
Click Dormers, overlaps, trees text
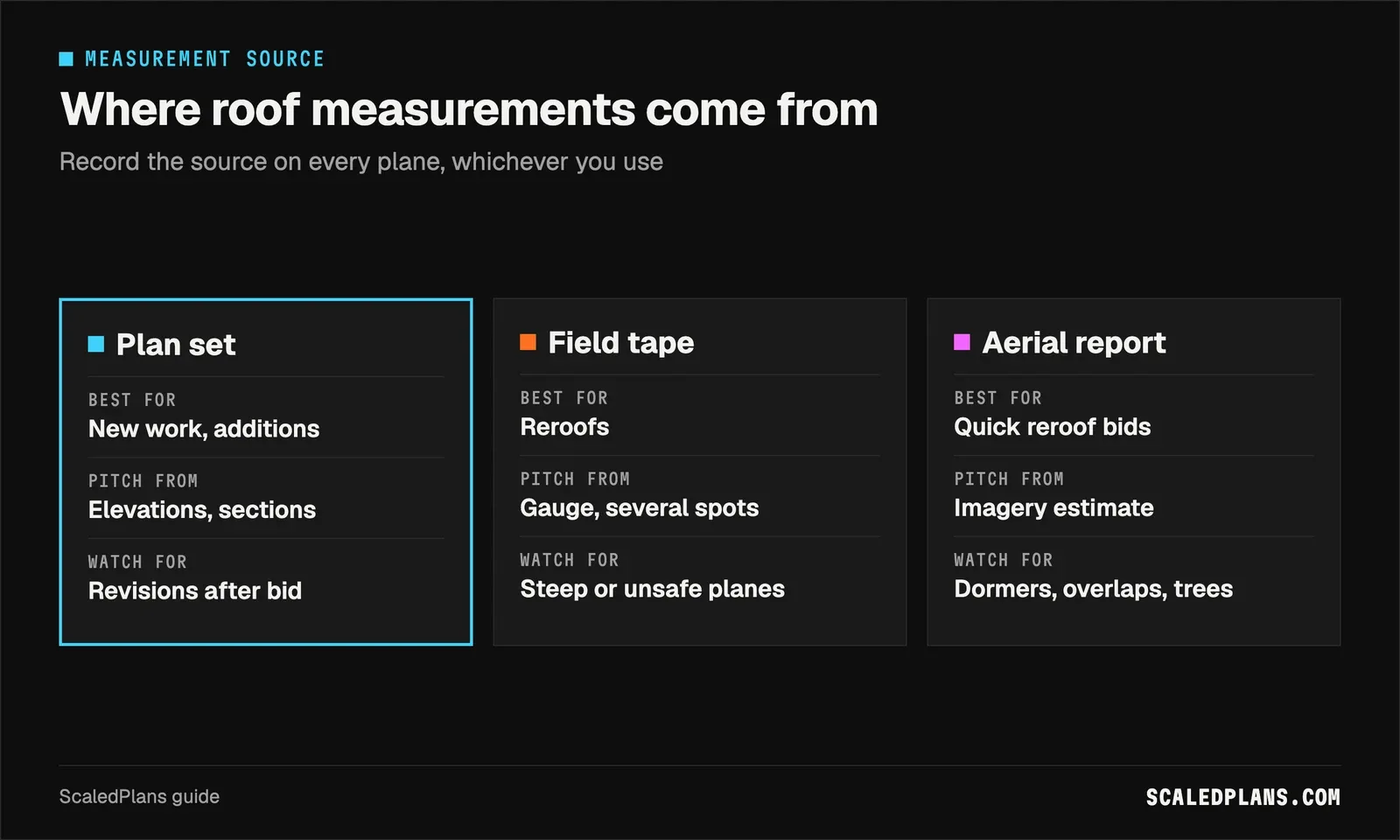[x=1094, y=589]
